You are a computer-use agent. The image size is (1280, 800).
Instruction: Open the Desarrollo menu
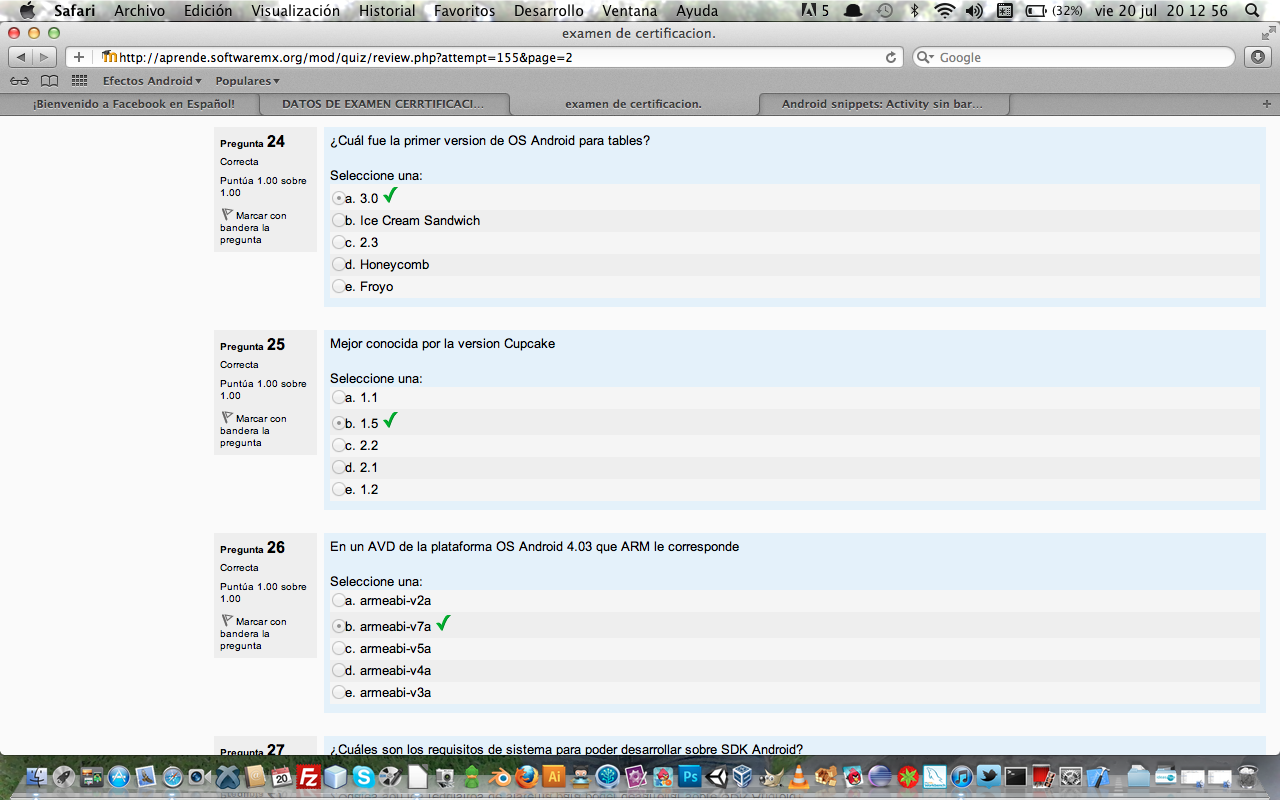[x=548, y=11]
